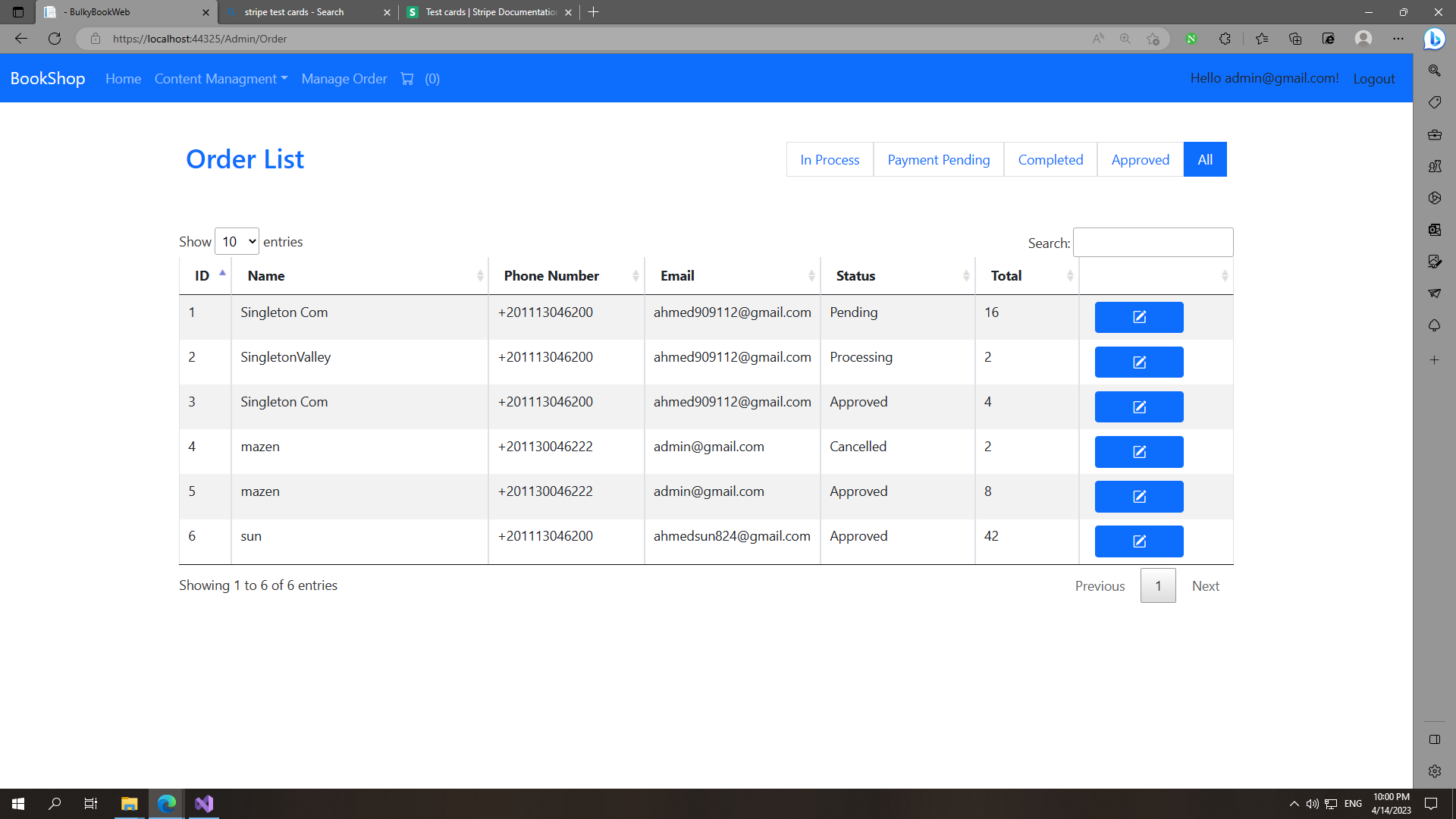Click the edit icon for order ID 4
Screen dimensions: 1456x819
click(1138, 452)
